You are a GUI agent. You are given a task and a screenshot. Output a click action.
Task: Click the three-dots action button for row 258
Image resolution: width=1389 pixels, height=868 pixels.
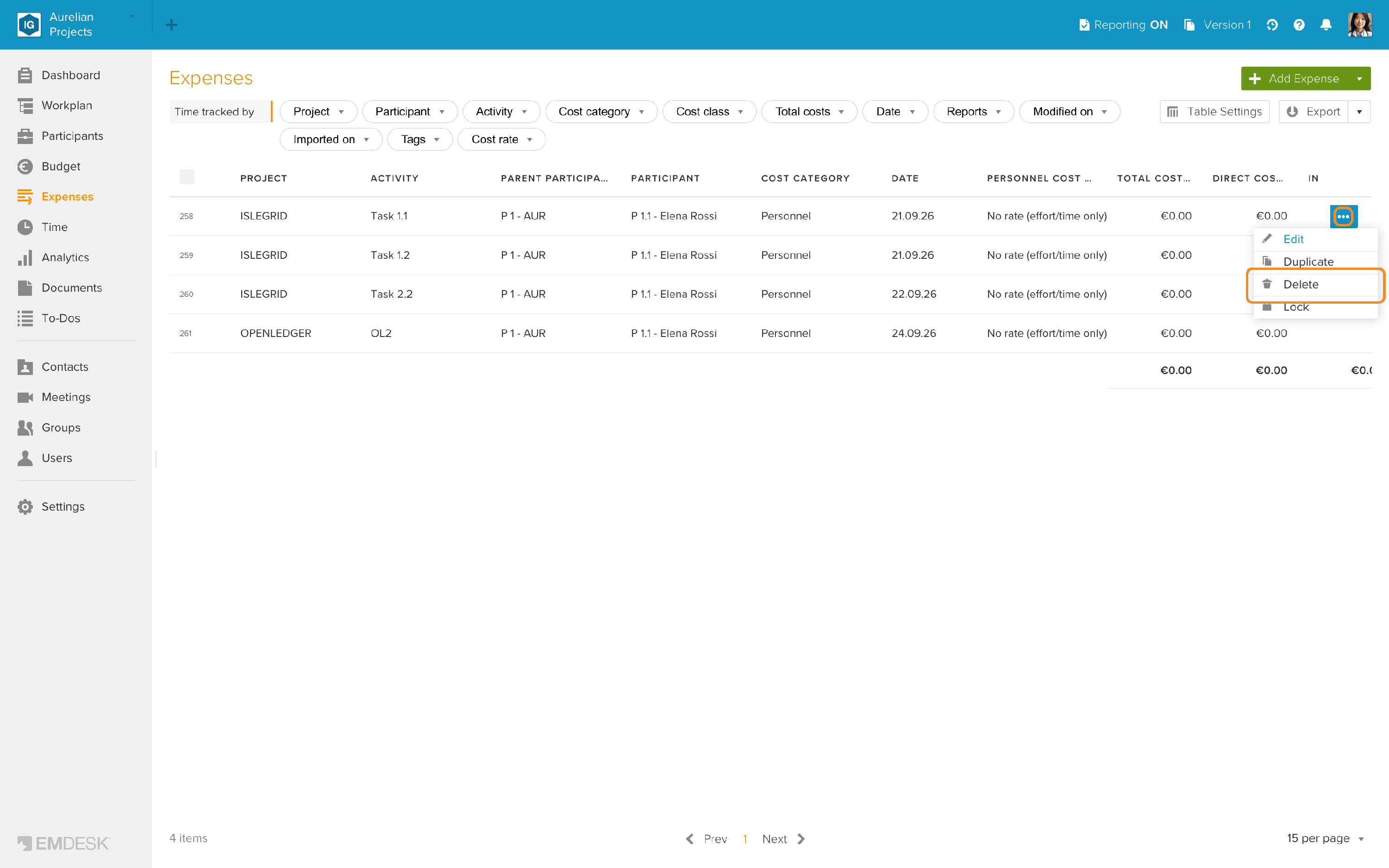click(x=1343, y=217)
